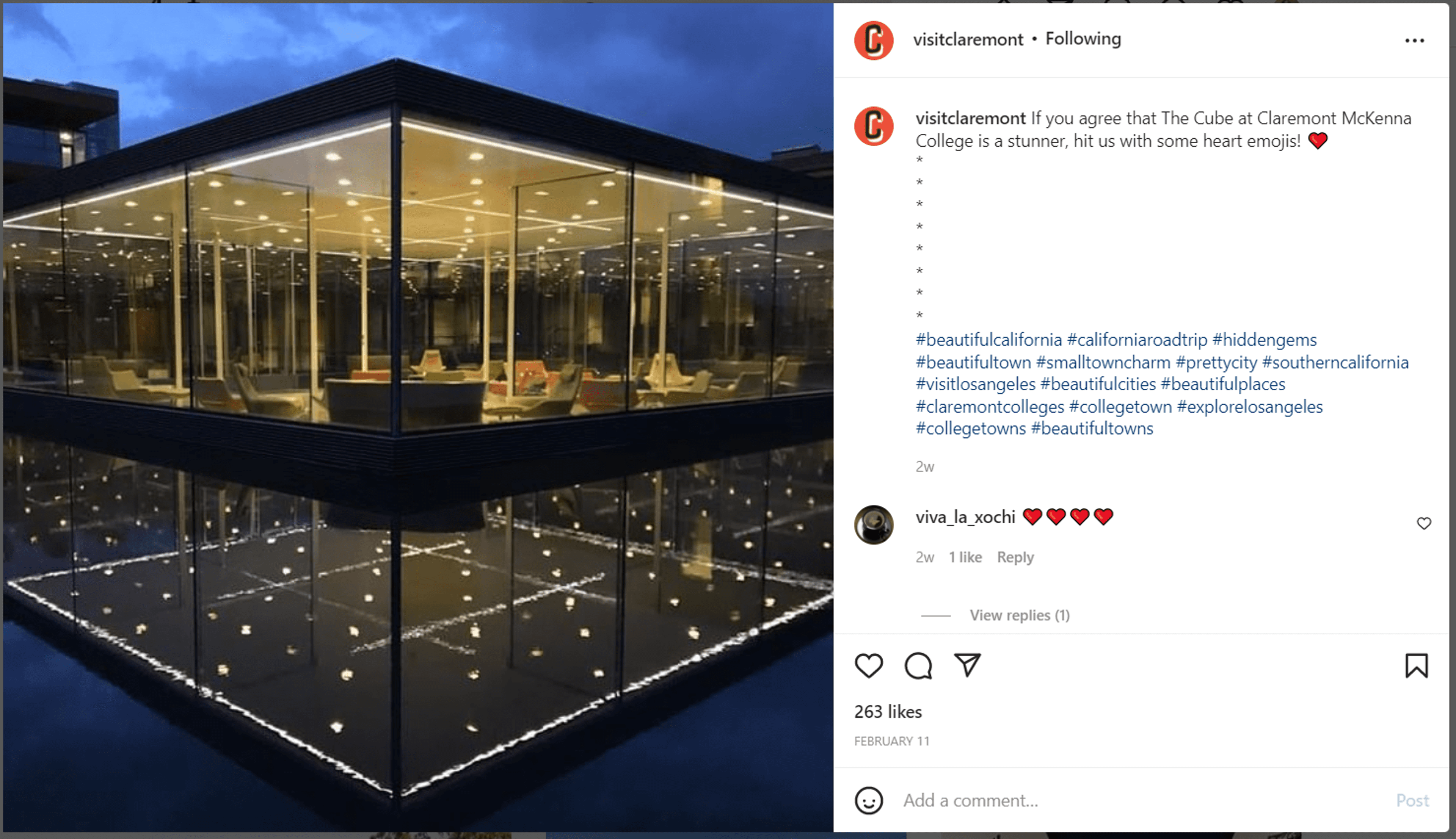This screenshot has width=1456, height=839.
Task: Toggle the Following button
Action: (1083, 39)
